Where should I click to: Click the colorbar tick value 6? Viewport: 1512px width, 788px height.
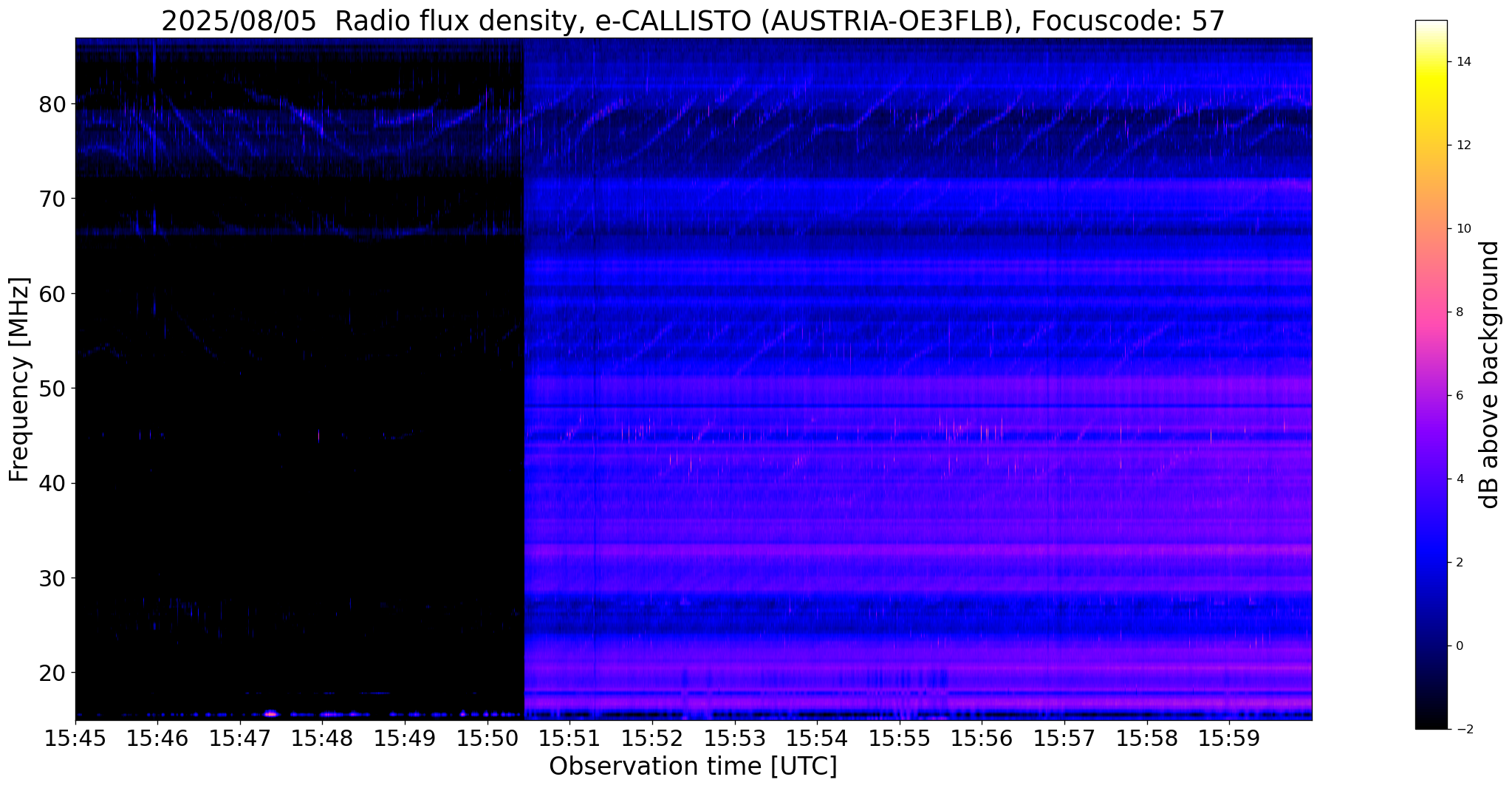[x=1460, y=396]
